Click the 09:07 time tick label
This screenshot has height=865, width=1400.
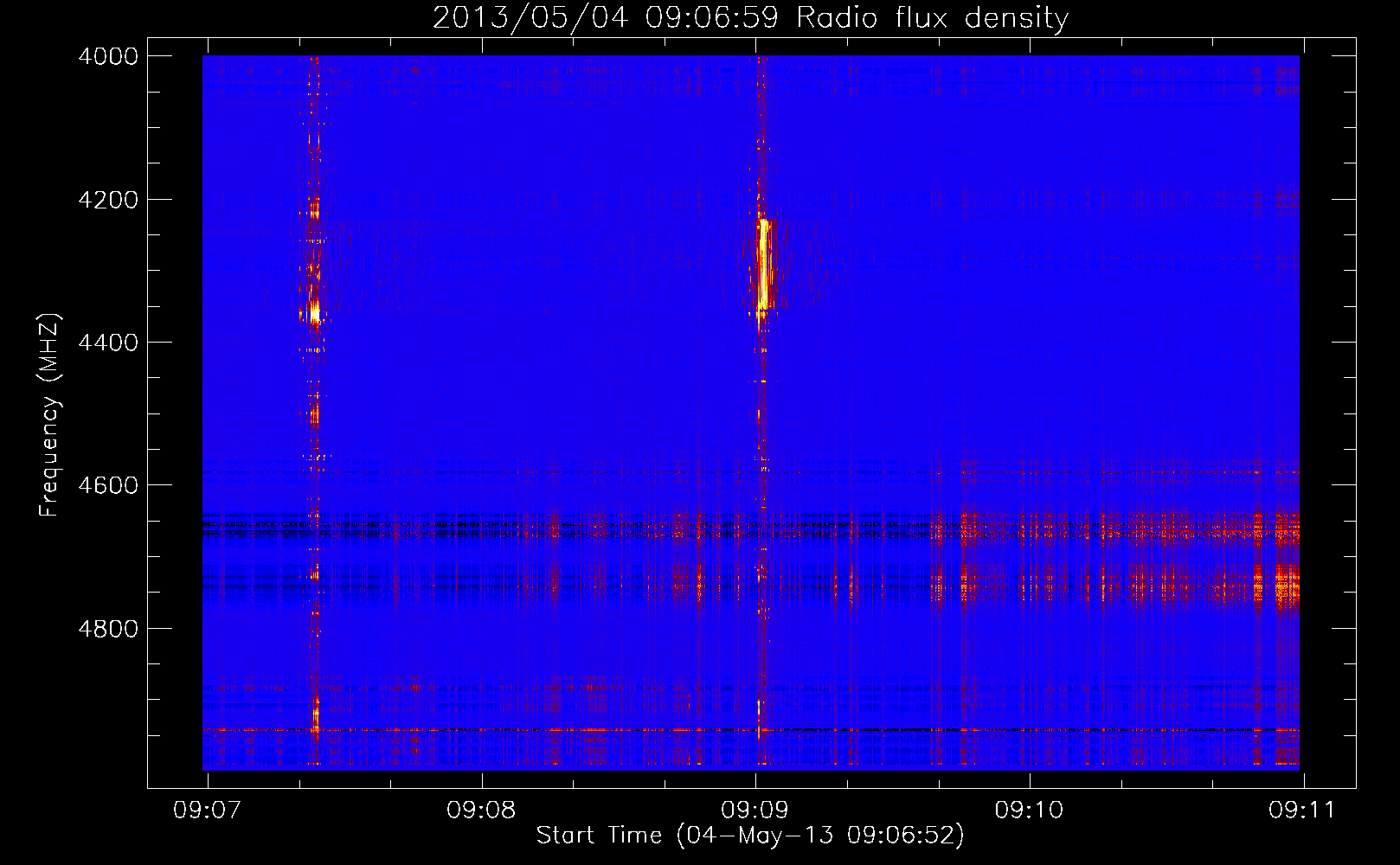click(207, 811)
